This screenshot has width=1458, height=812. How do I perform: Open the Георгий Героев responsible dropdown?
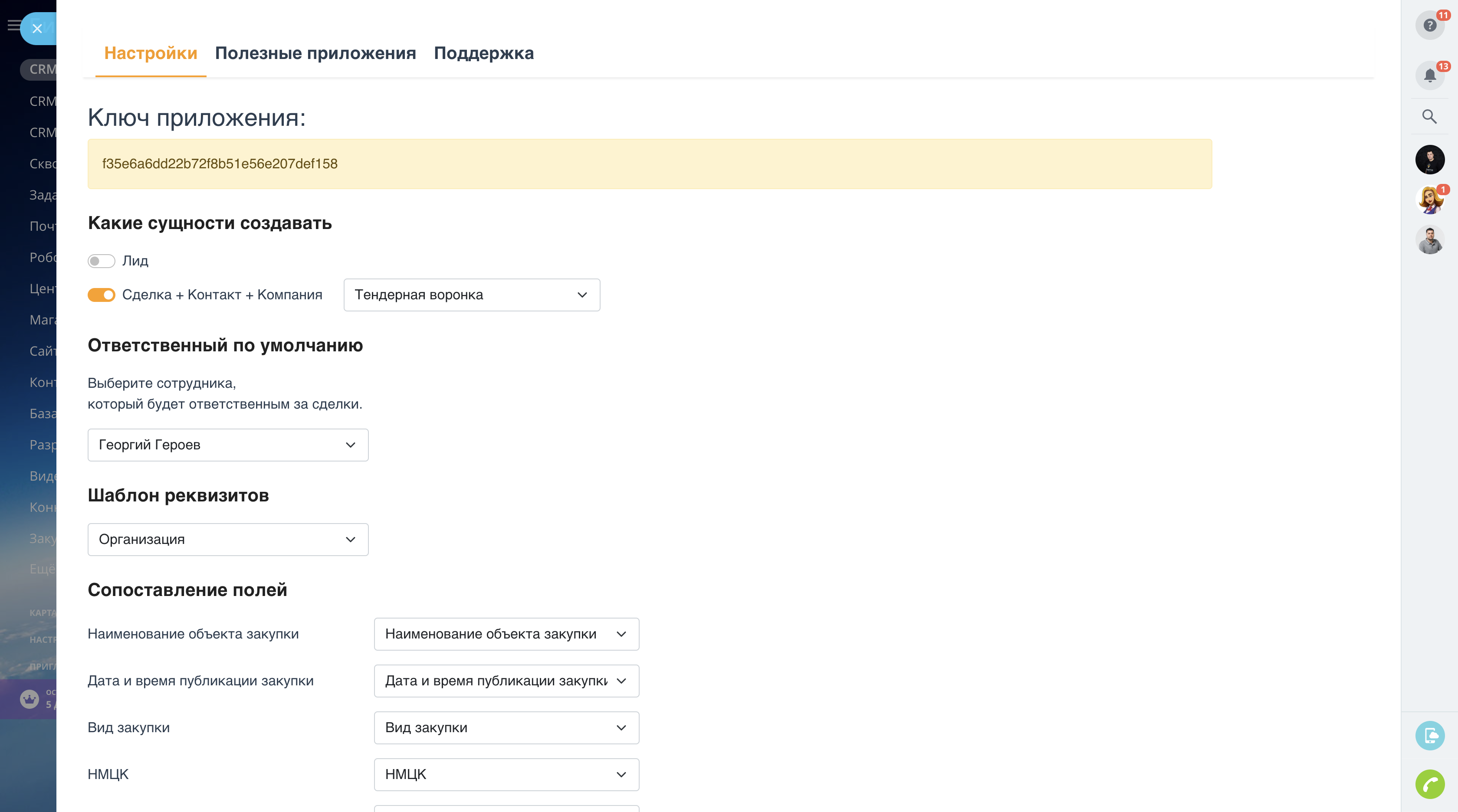[227, 445]
